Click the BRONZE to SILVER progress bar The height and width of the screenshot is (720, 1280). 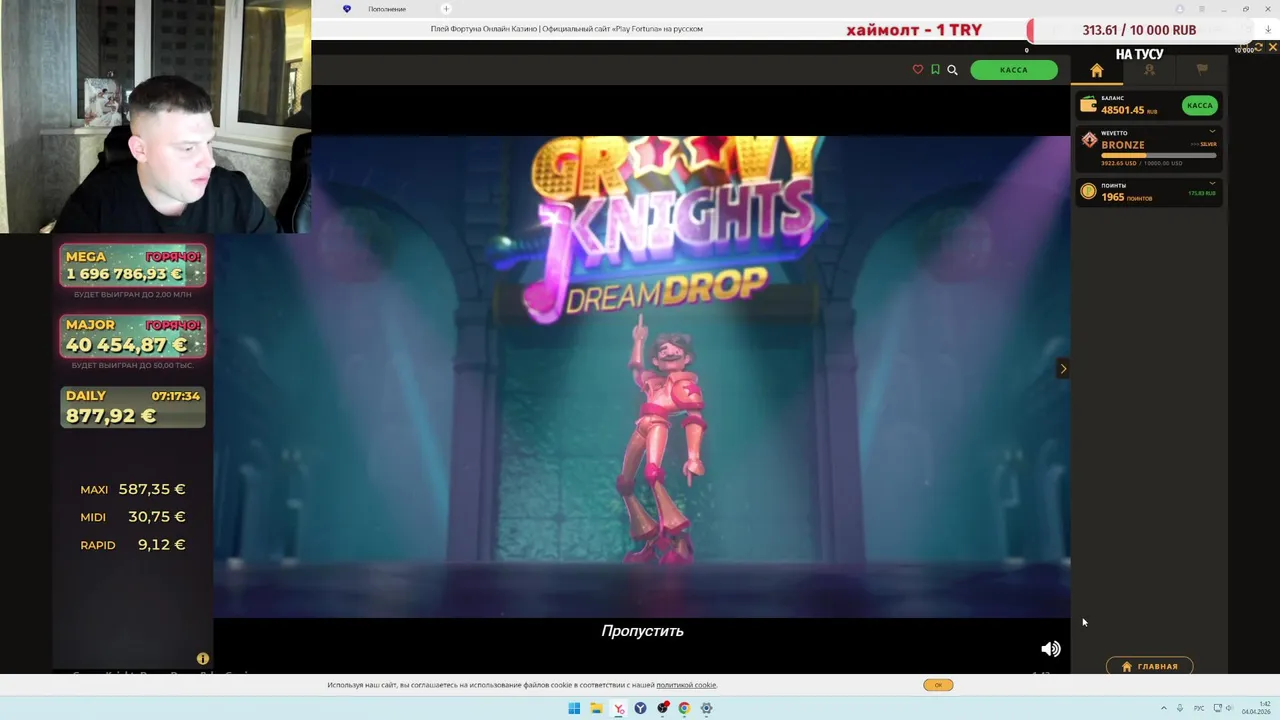click(x=1159, y=155)
